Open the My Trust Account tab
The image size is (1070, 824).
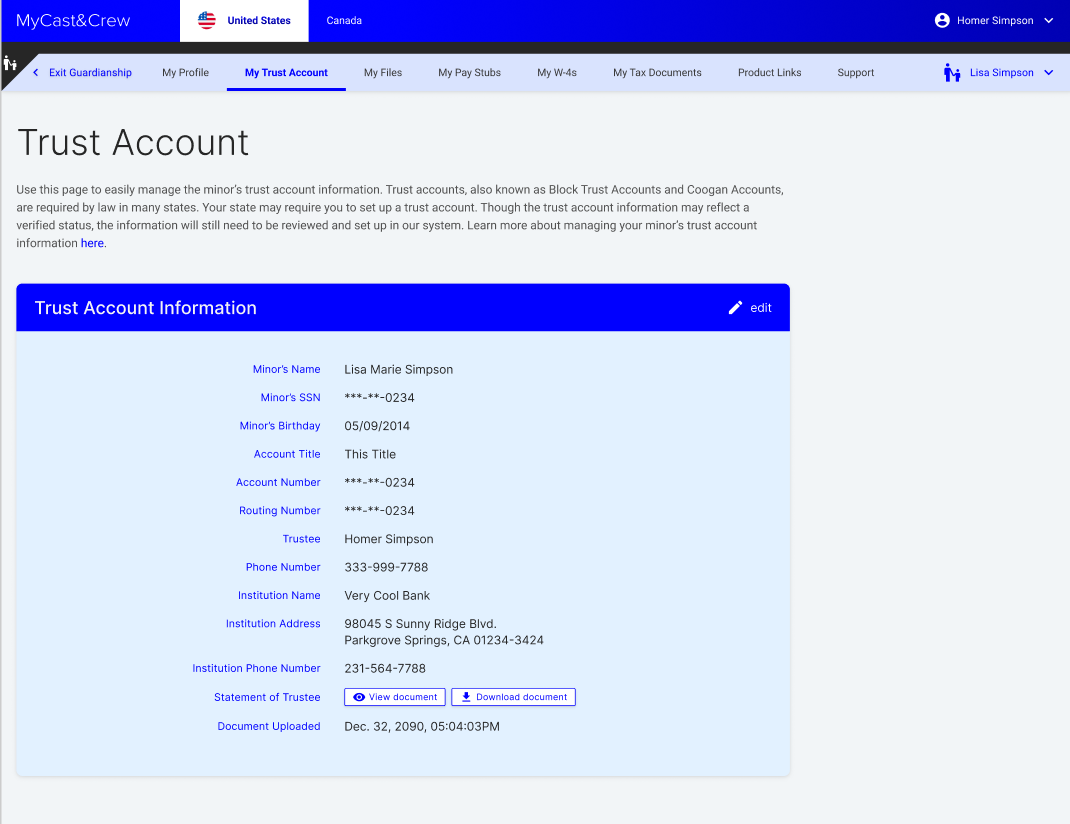[x=286, y=72]
